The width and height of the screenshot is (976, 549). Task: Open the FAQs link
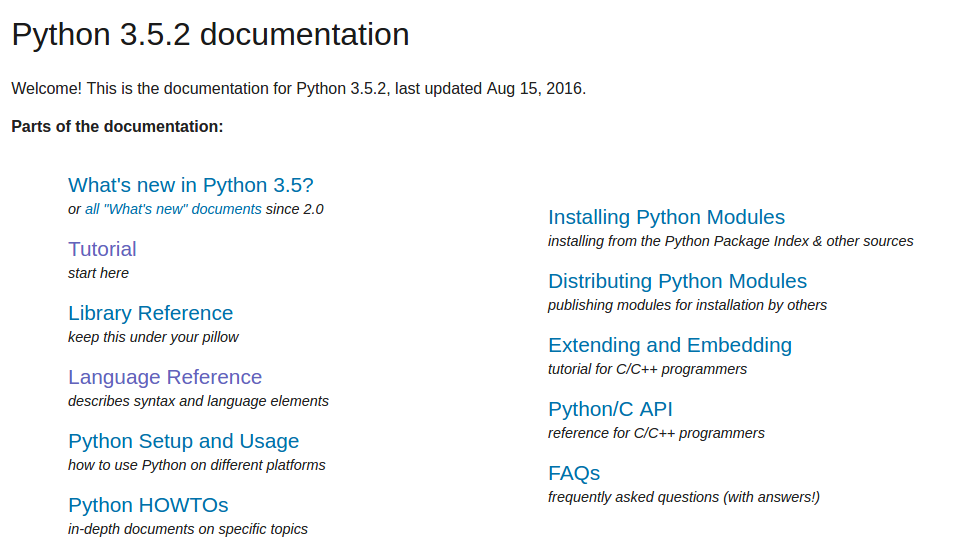tap(574, 474)
